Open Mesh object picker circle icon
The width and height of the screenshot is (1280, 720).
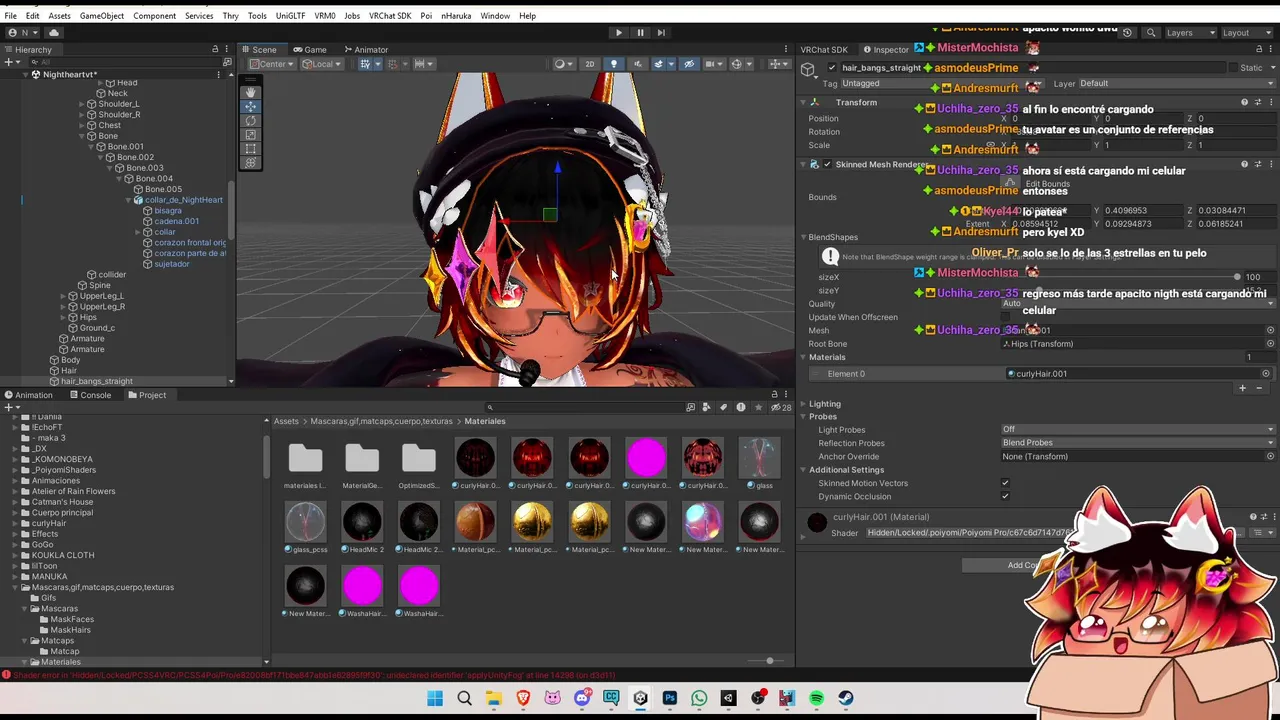1270,330
